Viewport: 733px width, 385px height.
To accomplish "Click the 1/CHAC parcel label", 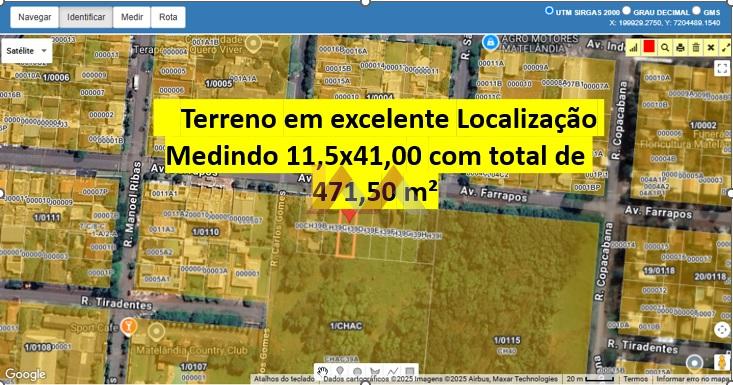I will [346, 326].
